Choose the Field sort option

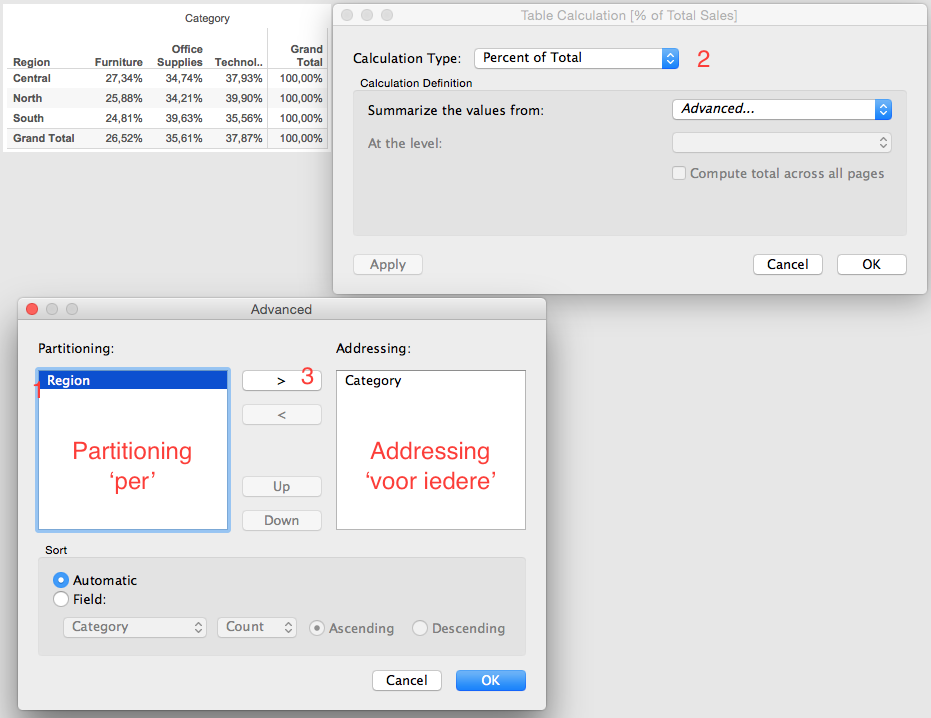pyautogui.click(x=61, y=599)
